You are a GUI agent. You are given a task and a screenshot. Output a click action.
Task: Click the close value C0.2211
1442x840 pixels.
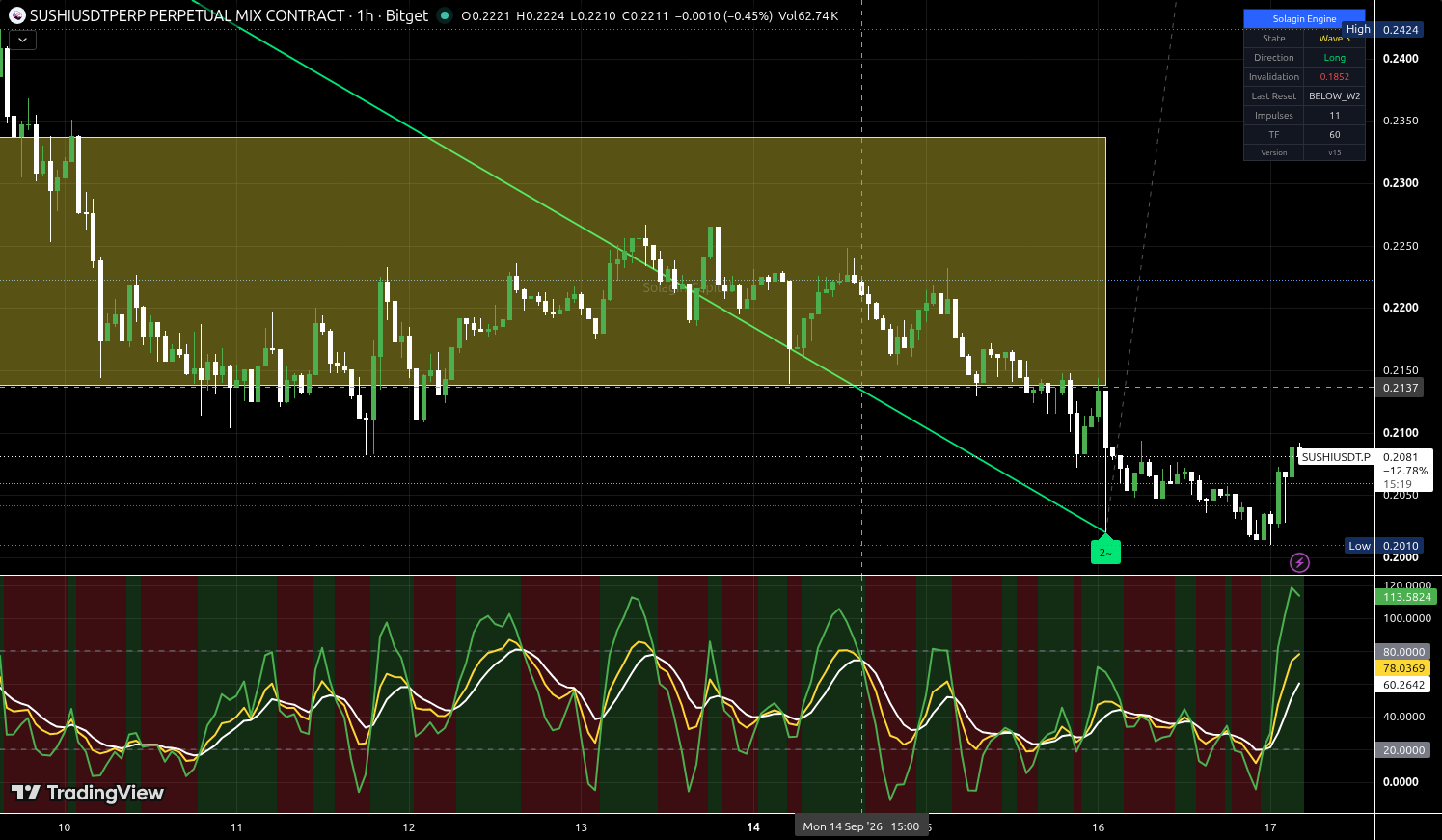click(x=647, y=16)
